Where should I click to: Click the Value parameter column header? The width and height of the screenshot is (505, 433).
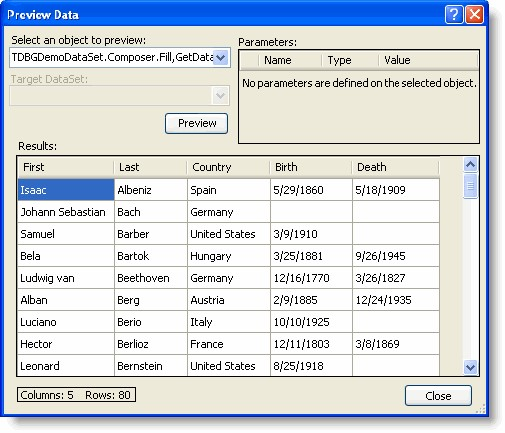point(428,60)
